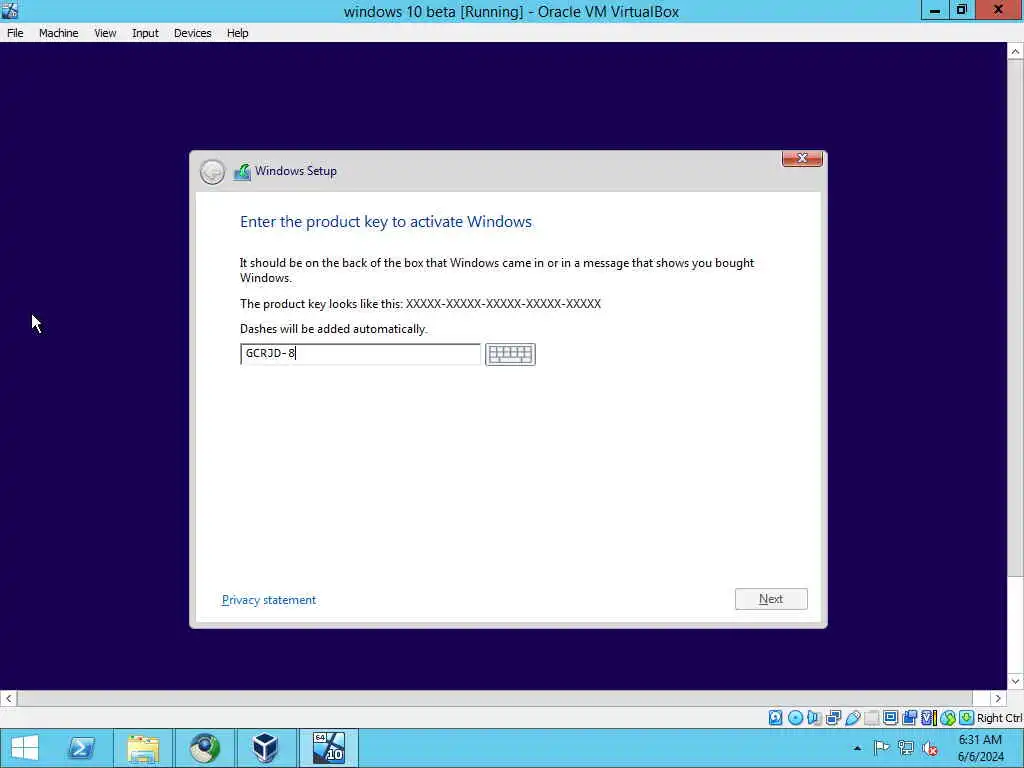Click the USB devices status icon
This screenshot has width=1024, height=768.
pyautogui.click(x=853, y=718)
